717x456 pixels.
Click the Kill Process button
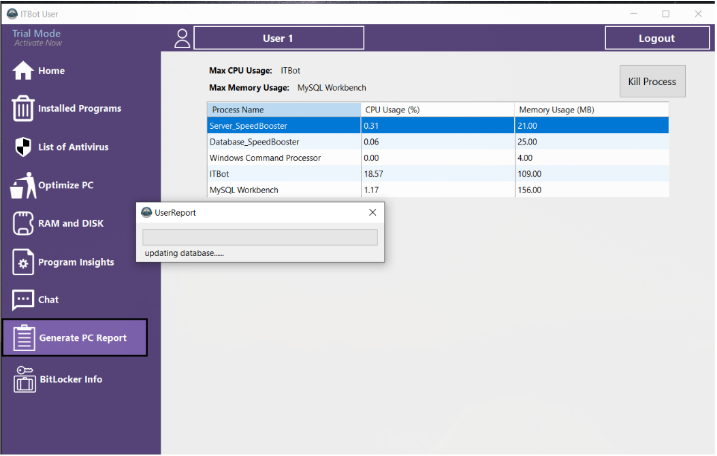(x=653, y=81)
